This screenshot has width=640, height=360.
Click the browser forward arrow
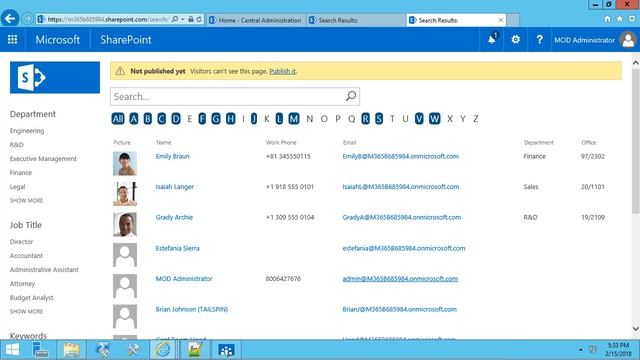27,19
